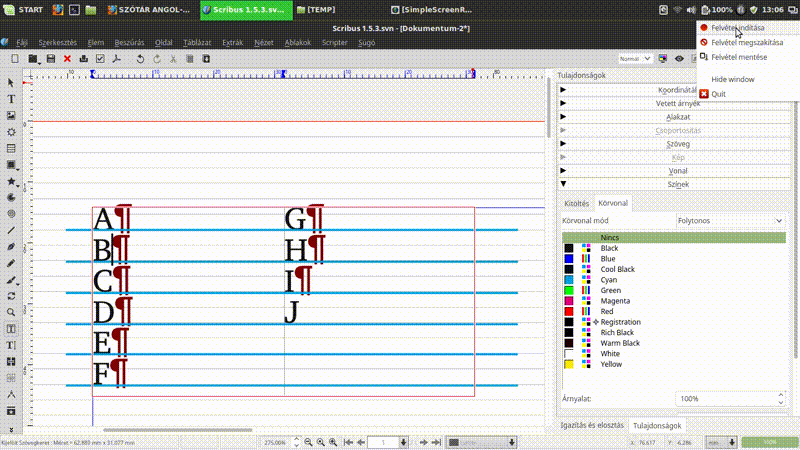Viewport: 800px width, 450px height.
Task: Collapse the Színek section
Action: tap(677, 184)
